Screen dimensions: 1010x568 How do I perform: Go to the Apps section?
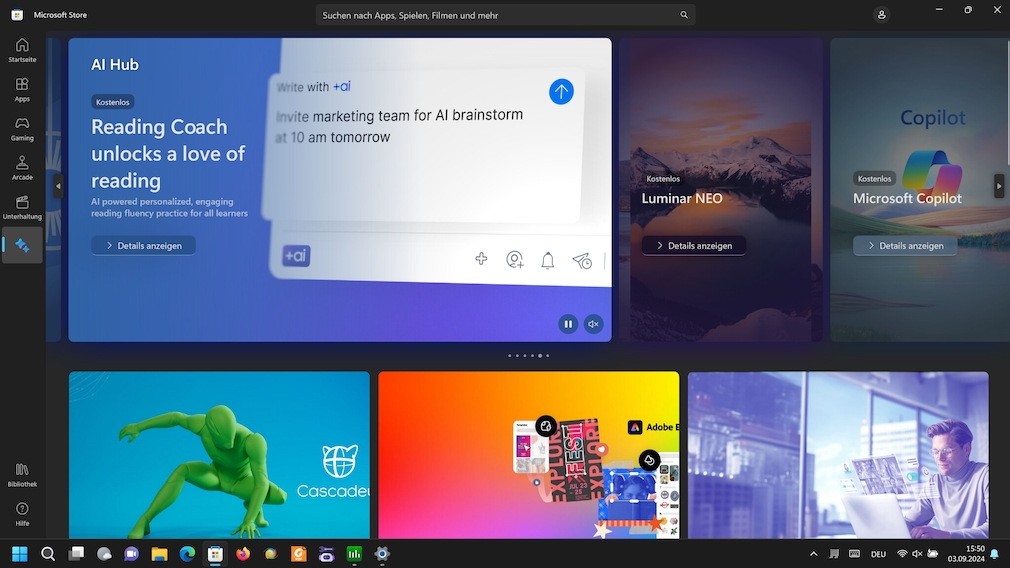pos(22,90)
